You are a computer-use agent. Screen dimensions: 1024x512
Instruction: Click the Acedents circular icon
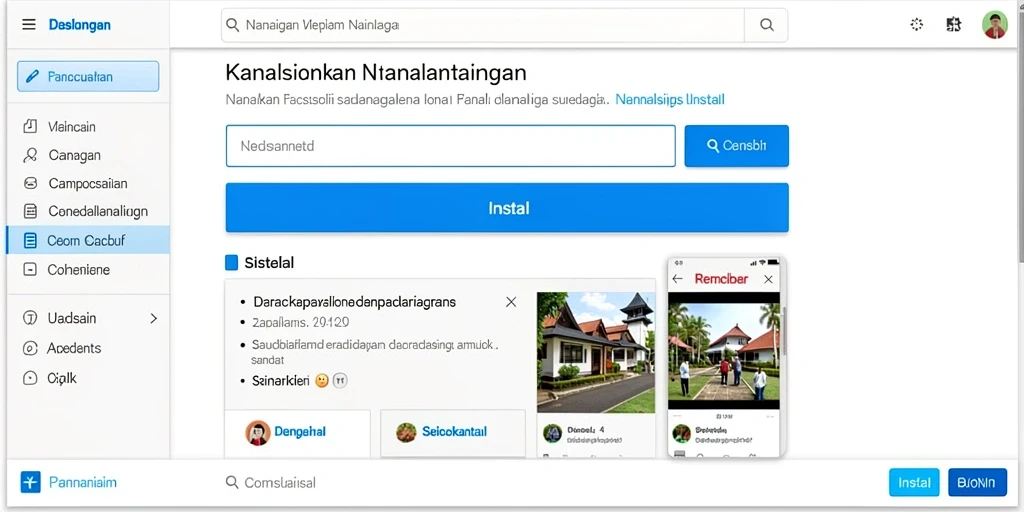(x=30, y=348)
